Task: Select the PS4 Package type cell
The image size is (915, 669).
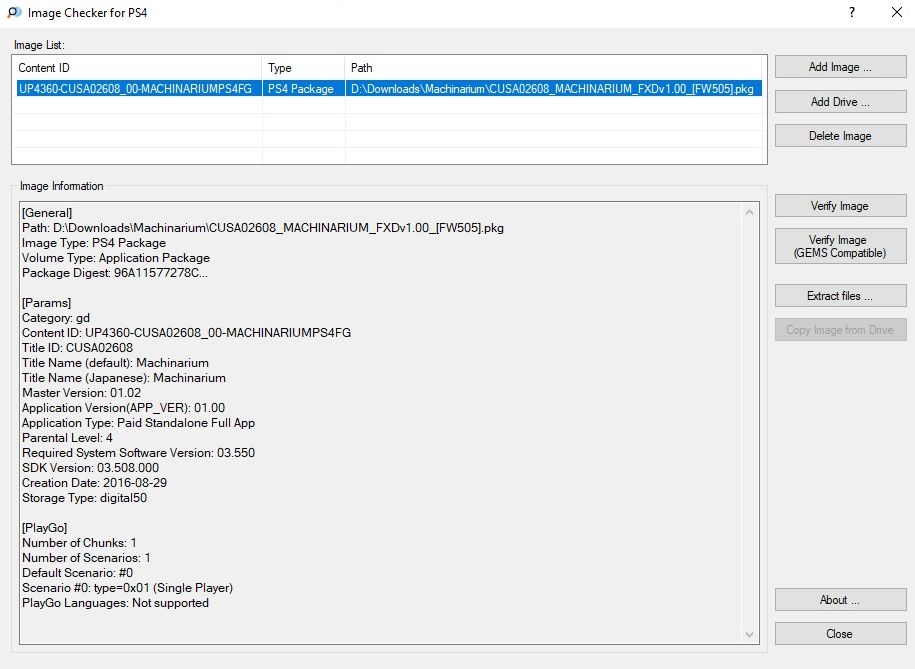Action: click(301, 89)
